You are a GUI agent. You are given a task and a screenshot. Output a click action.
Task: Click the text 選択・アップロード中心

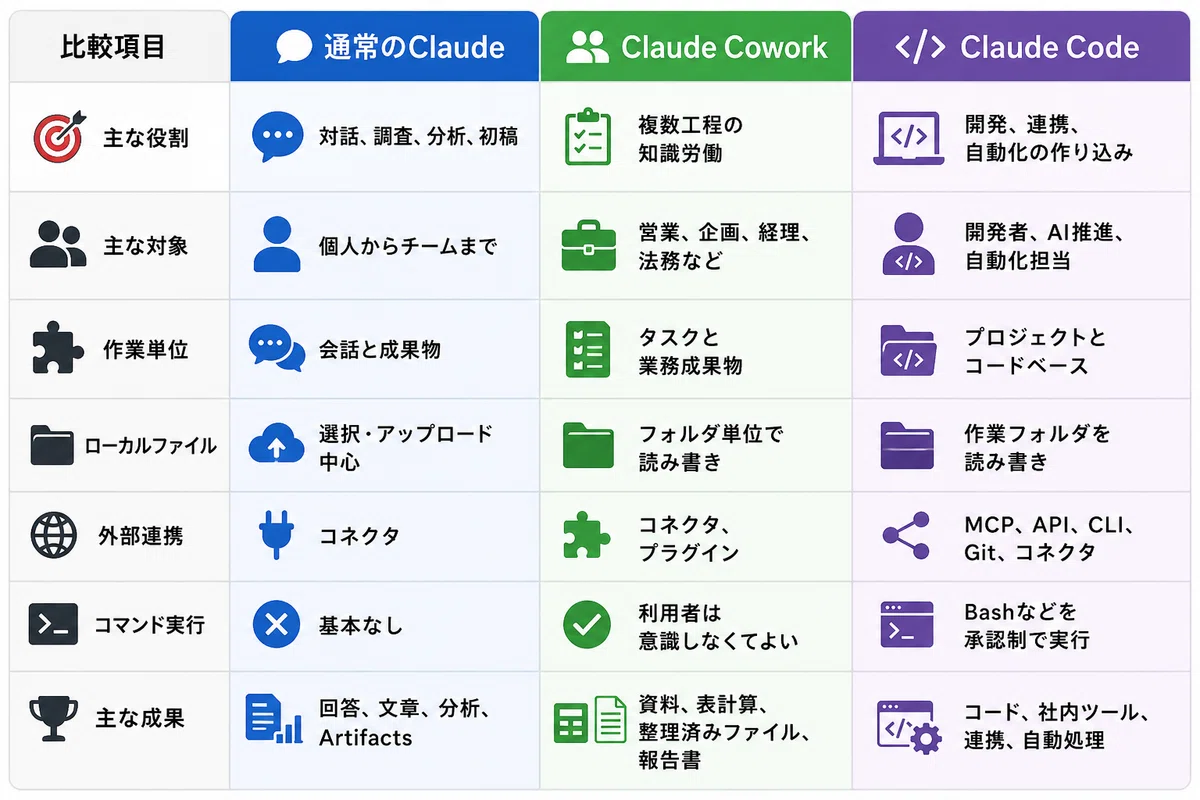pyautogui.click(x=406, y=447)
